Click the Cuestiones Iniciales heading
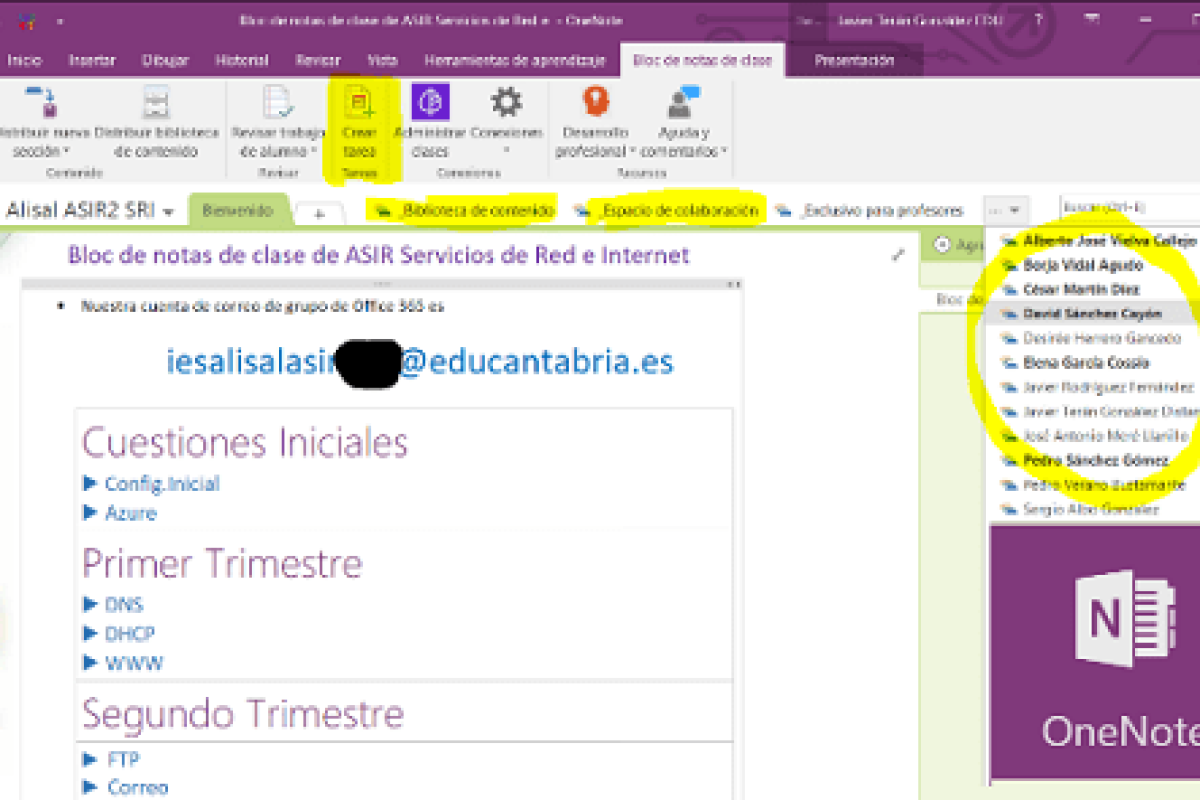 pyautogui.click(x=245, y=442)
